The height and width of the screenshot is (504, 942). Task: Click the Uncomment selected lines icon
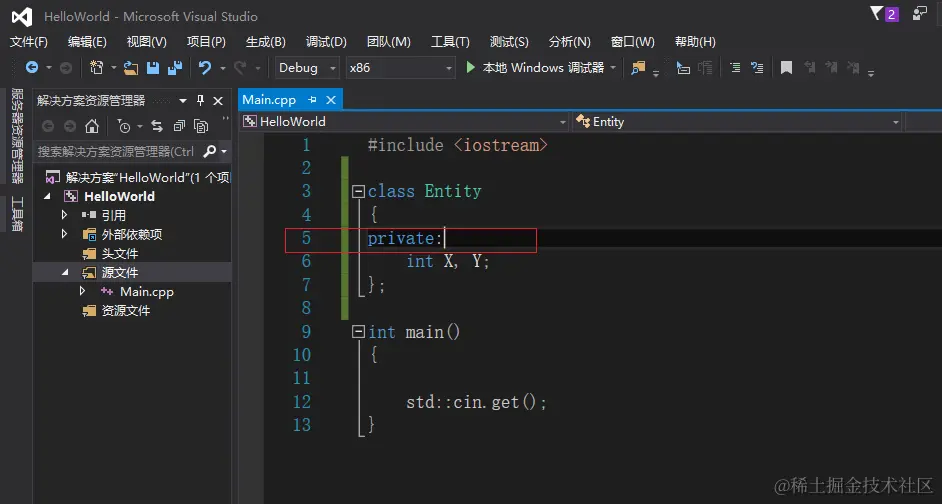[x=757, y=68]
